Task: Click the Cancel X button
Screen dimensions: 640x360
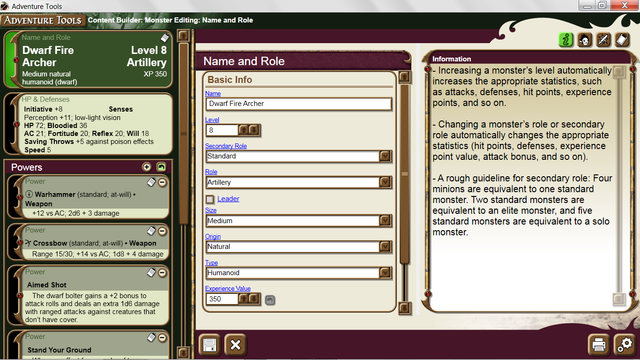Action: 236,345
